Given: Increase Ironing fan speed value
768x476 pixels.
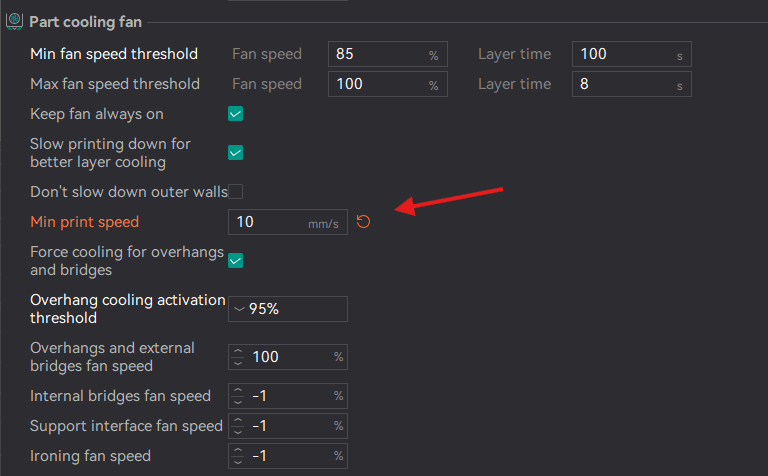Looking at the screenshot, I should tap(238, 451).
